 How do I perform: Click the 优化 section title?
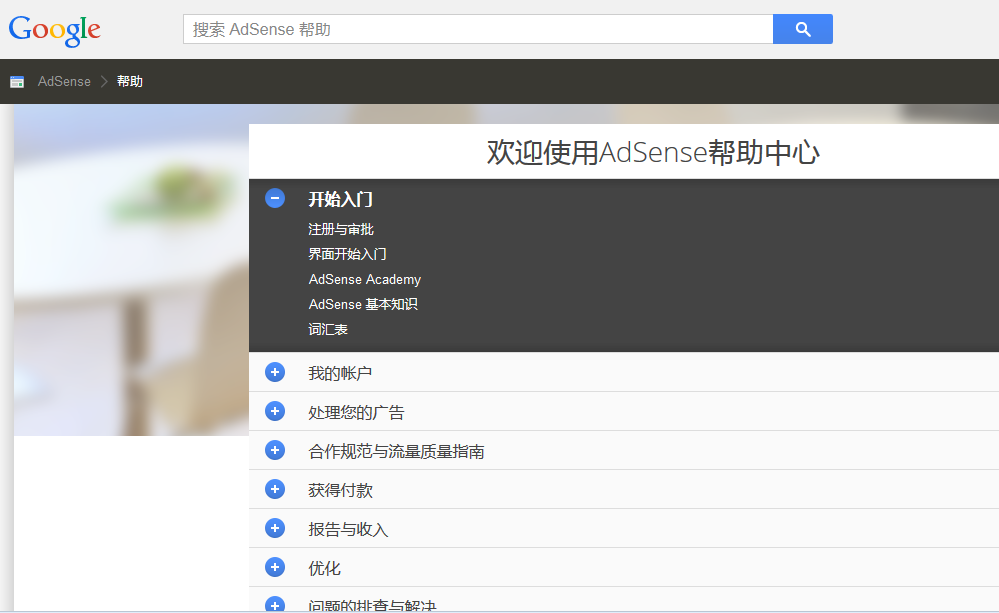pyautogui.click(x=324, y=568)
